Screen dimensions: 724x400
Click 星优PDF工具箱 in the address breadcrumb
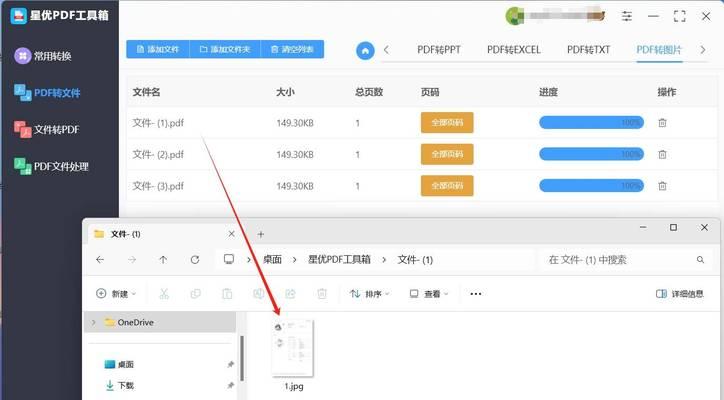339,260
